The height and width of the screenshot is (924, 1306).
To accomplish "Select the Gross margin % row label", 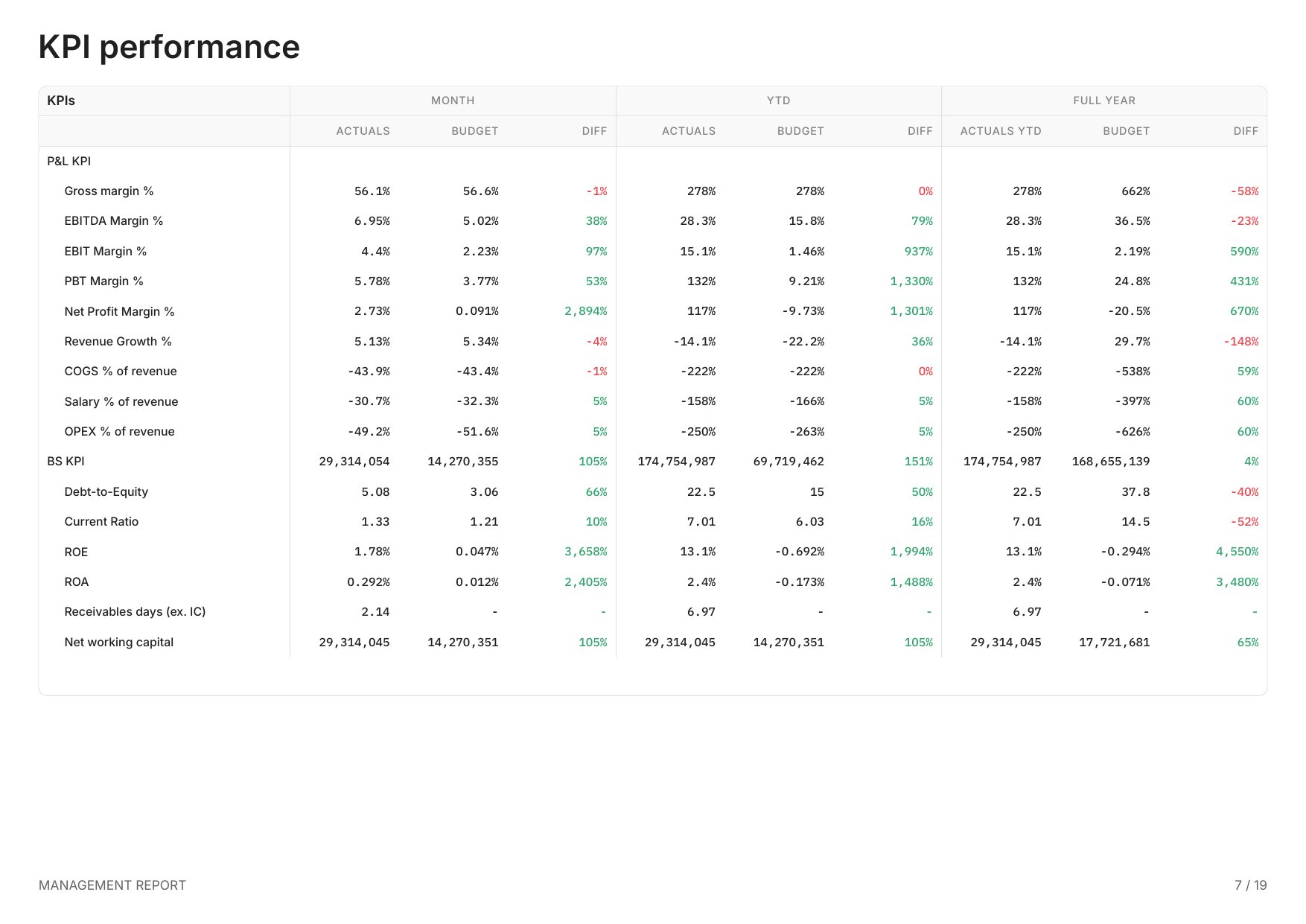I will pyautogui.click(x=109, y=191).
